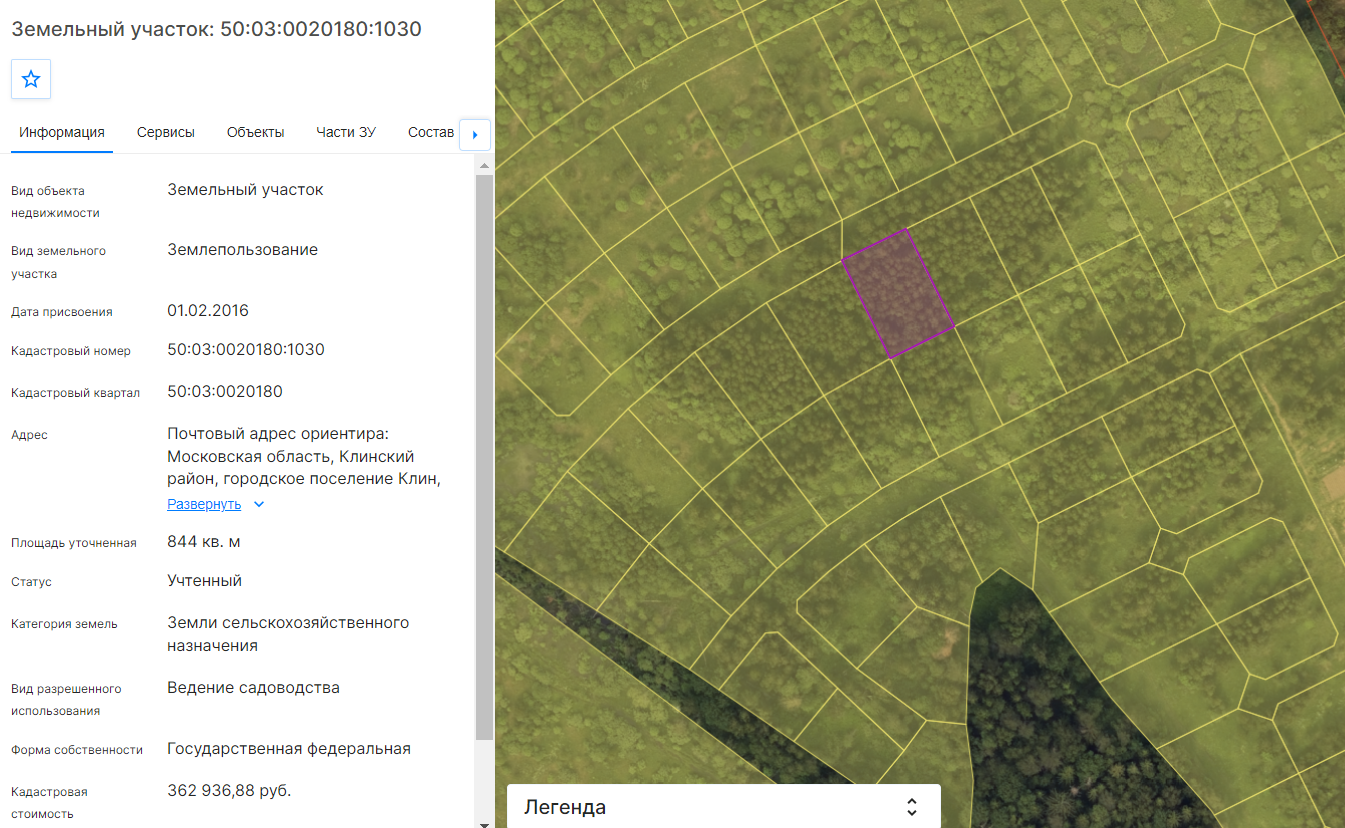Click the Кадастровый квартал value 50:03:0020180
The width and height of the screenshot is (1345, 828).
[x=225, y=391]
